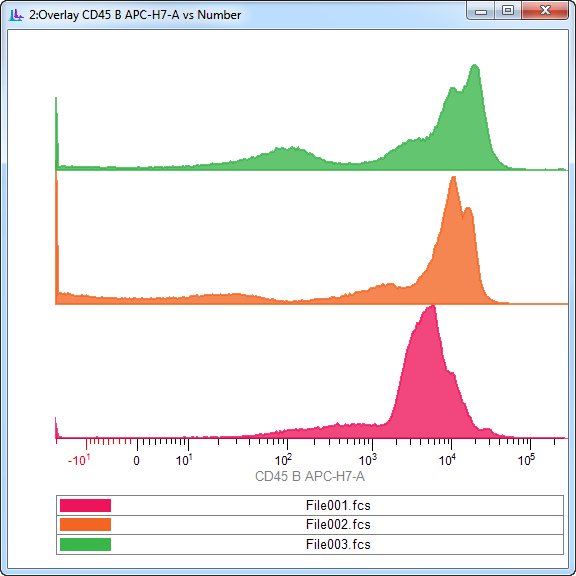This screenshot has width=576, height=576.
Task: Click the 10⁴ axis tick label
Action: (447, 460)
